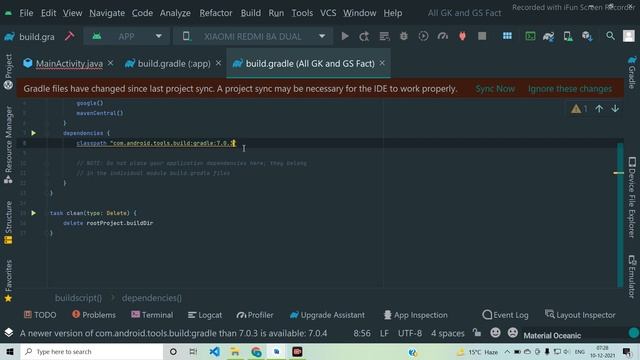Viewport: 640px width, 360px height.
Task: Open the Problems tool window
Action: coord(94,315)
